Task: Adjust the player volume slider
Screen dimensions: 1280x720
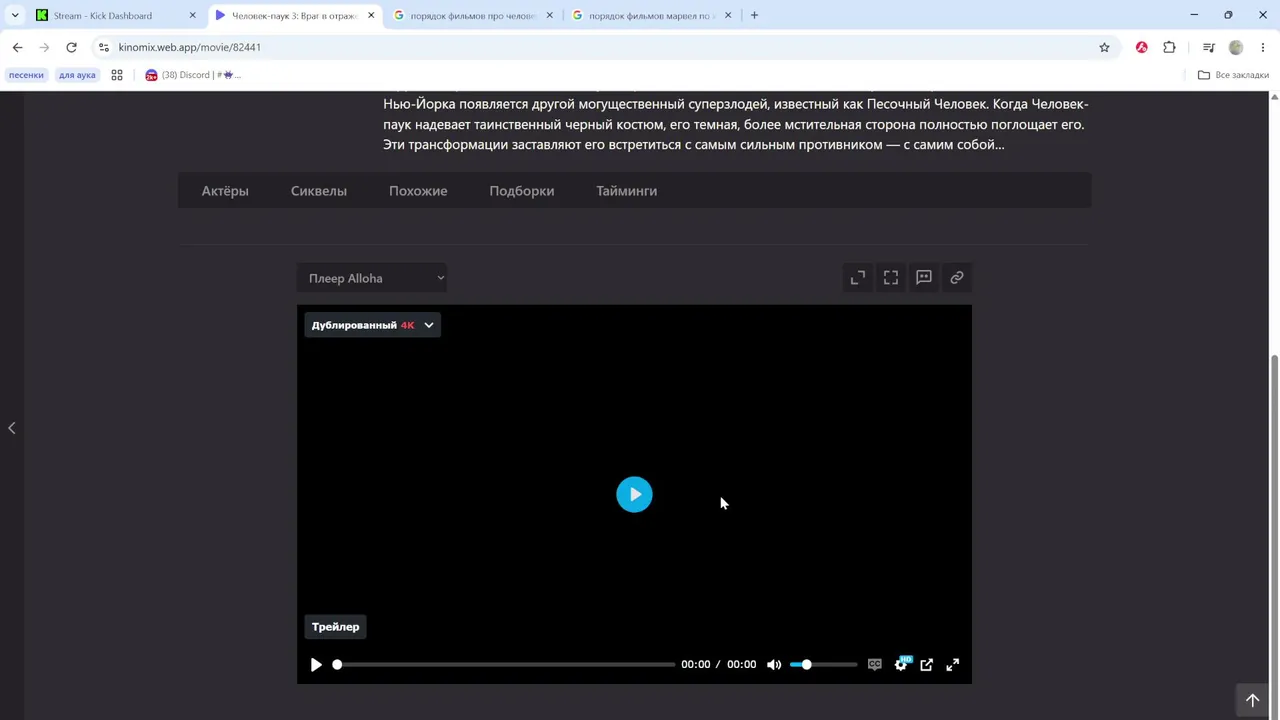Action: (824, 665)
